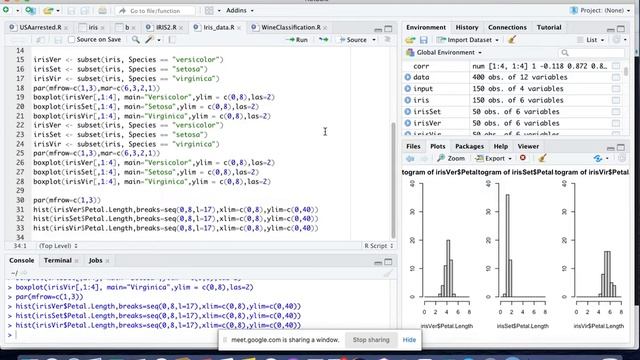
Task: Click the Workspace Panes grid icon
Action: (209, 11)
